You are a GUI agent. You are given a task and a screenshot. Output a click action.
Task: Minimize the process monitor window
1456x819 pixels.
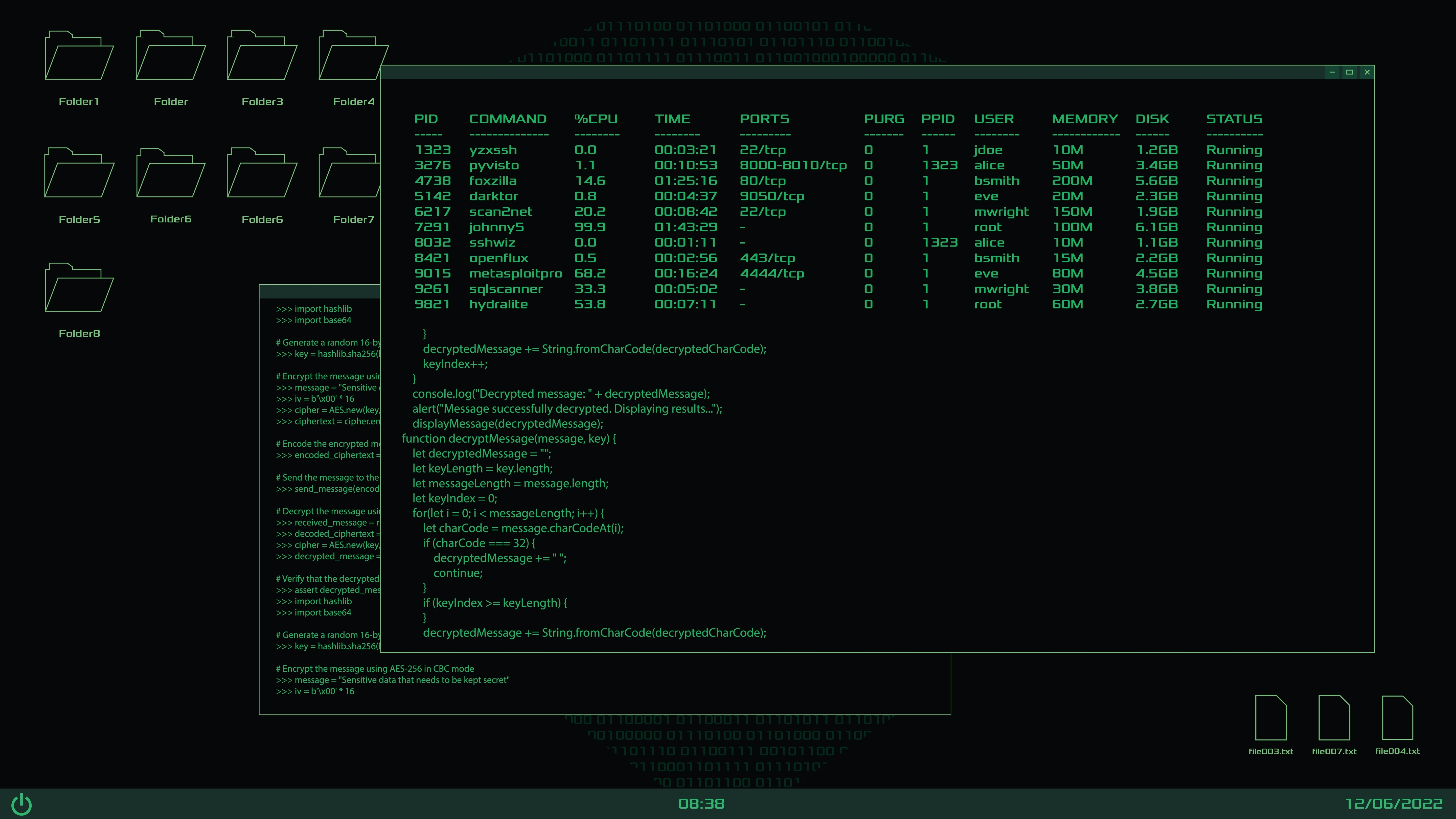coord(1332,72)
